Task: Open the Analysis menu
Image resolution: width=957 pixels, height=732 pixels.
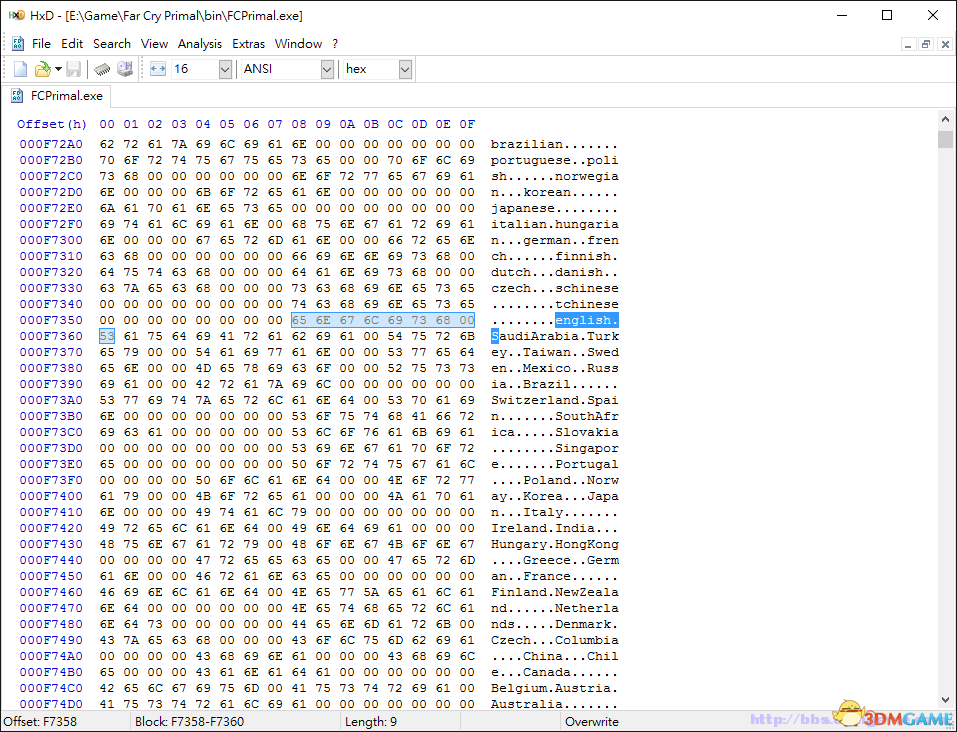Action: (x=200, y=44)
